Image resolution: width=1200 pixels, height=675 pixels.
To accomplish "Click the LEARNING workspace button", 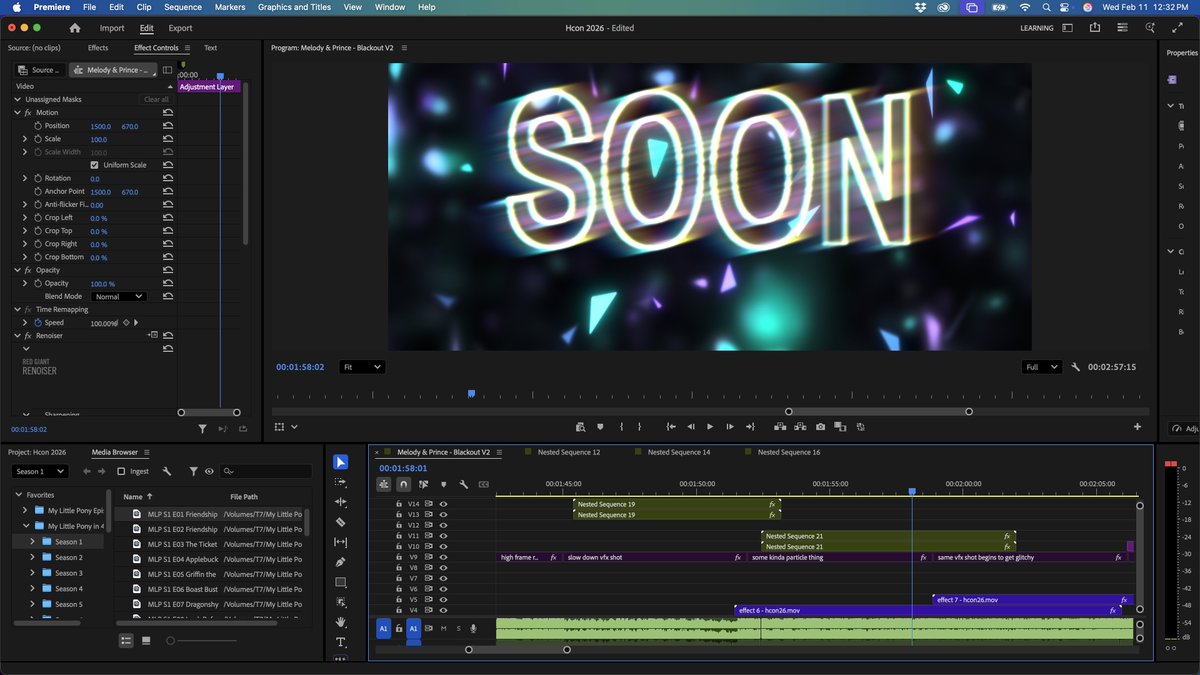I will 1037,28.
